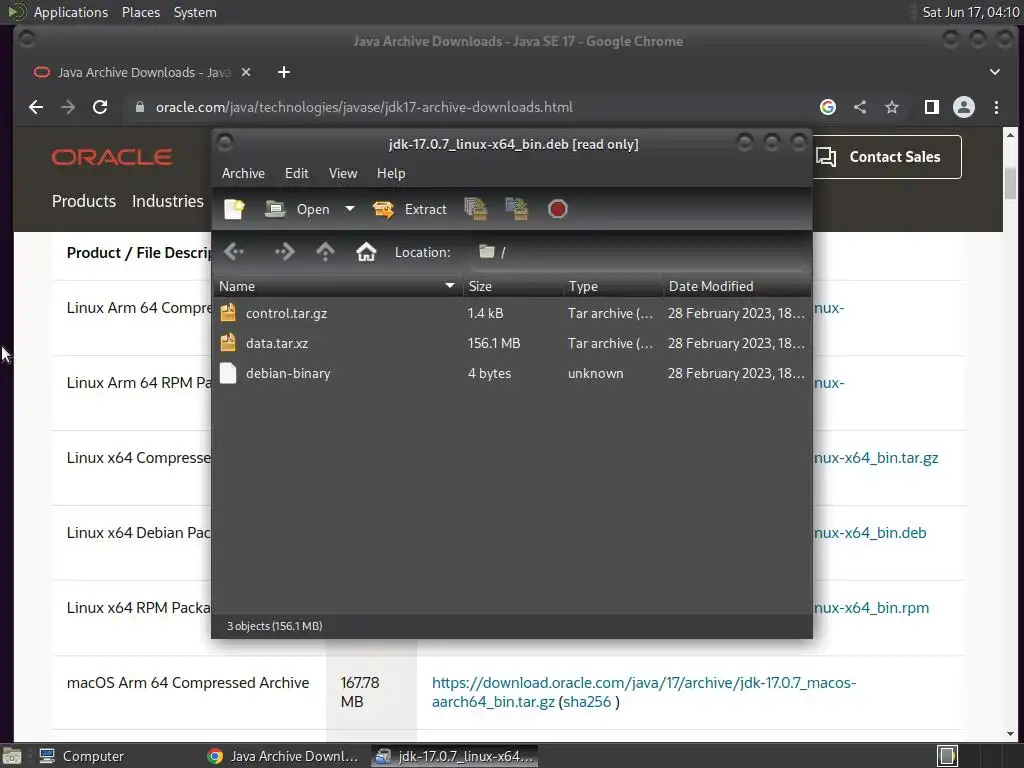Select control.tar.gz in the archive list
The height and width of the screenshot is (768, 1024).
(x=512, y=313)
